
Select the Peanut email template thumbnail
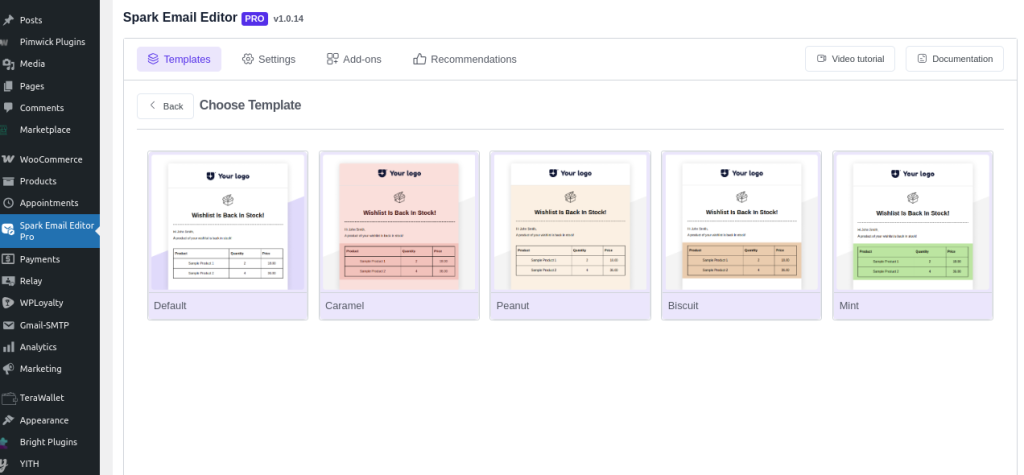(570, 222)
